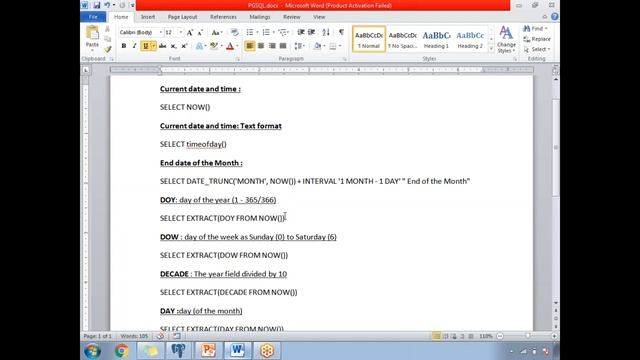
Task: Apply the Heading 2 style
Action: click(x=470, y=39)
